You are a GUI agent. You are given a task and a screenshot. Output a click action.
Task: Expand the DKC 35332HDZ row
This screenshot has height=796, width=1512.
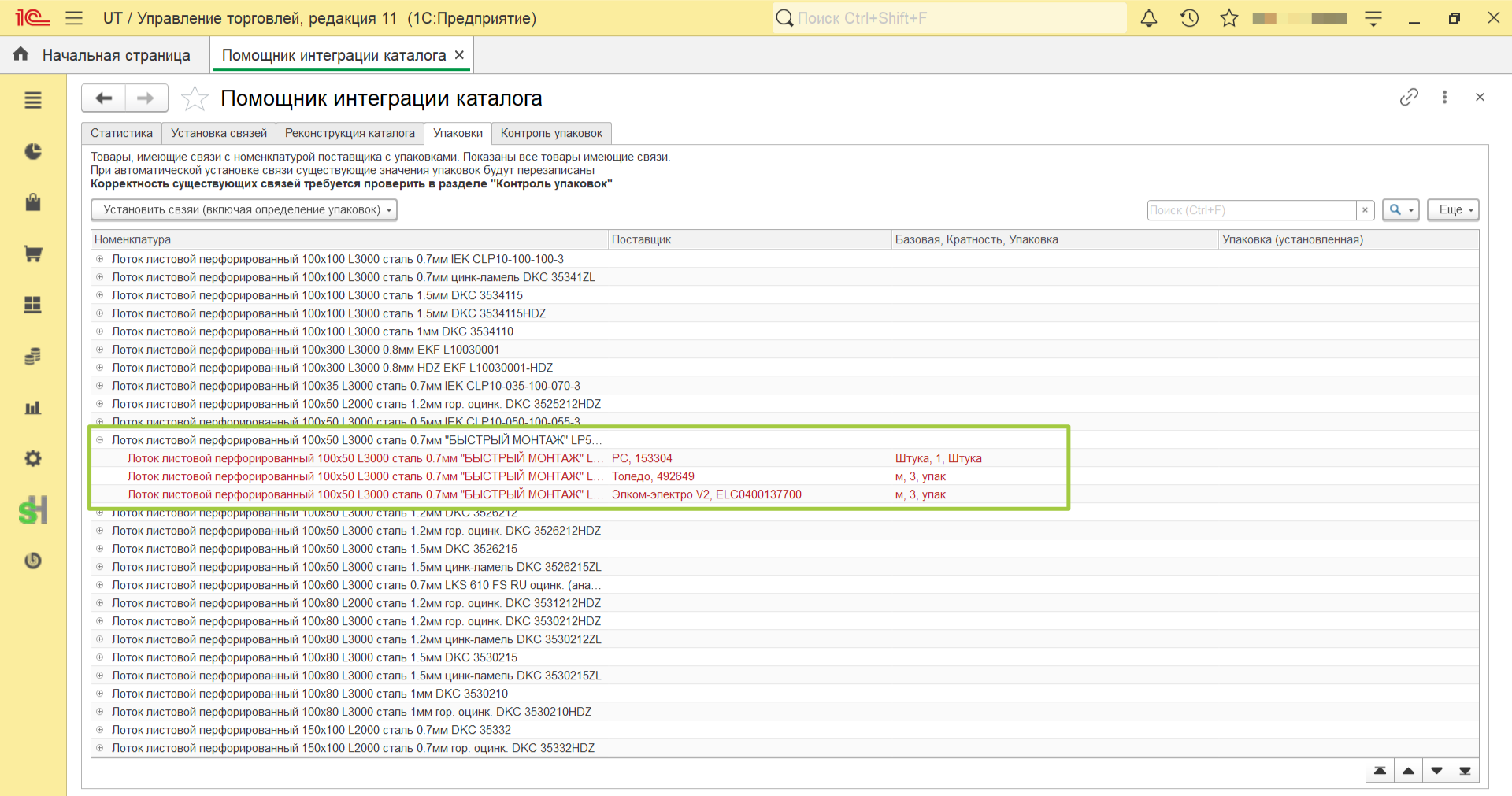click(100, 748)
